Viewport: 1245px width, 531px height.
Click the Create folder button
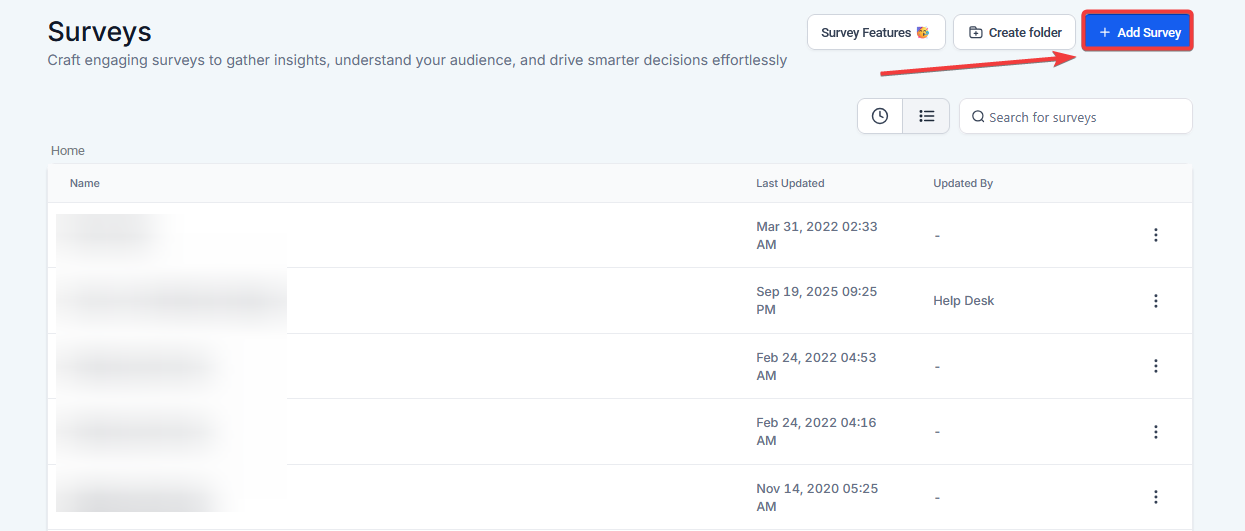click(x=1014, y=33)
